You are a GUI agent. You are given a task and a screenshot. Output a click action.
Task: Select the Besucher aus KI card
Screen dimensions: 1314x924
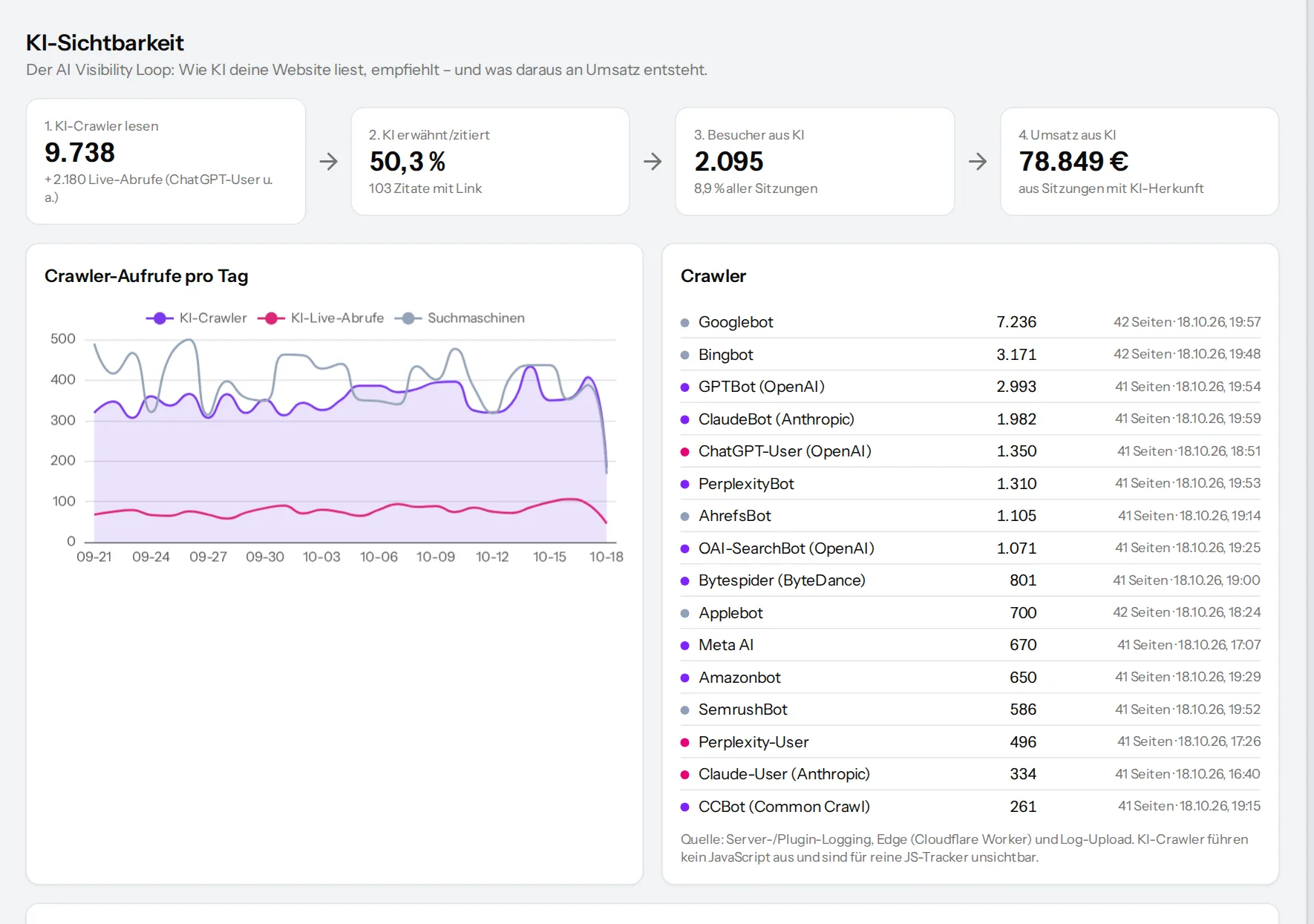point(814,161)
